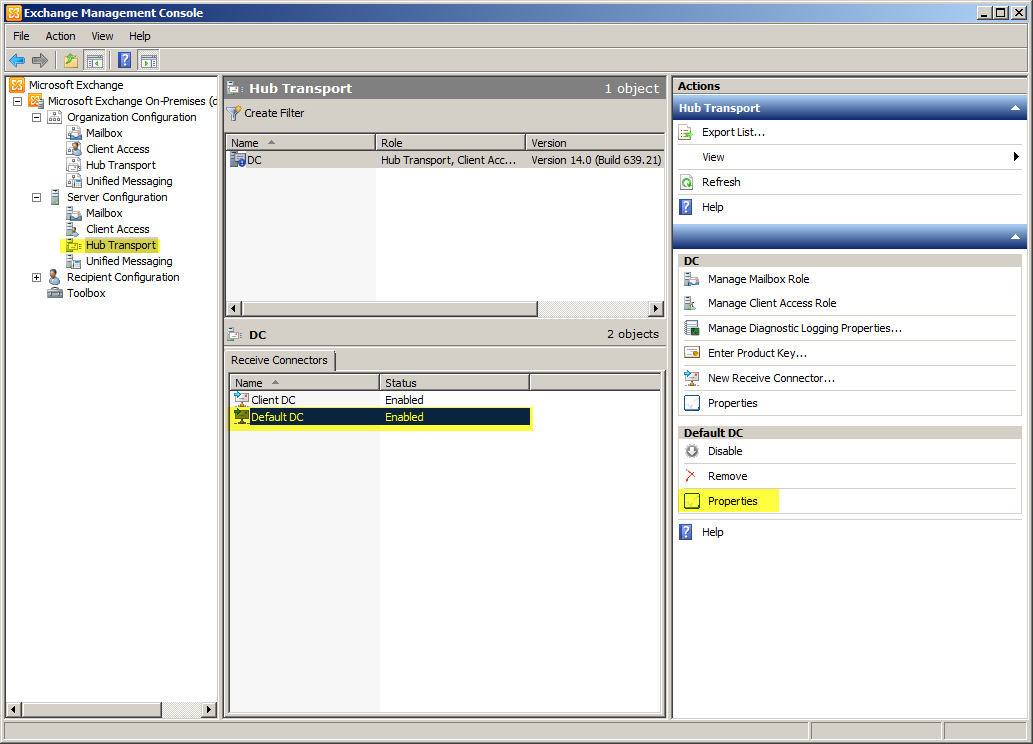Click New Receive Connector action
The width and height of the screenshot is (1033, 744).
point(771,378)
